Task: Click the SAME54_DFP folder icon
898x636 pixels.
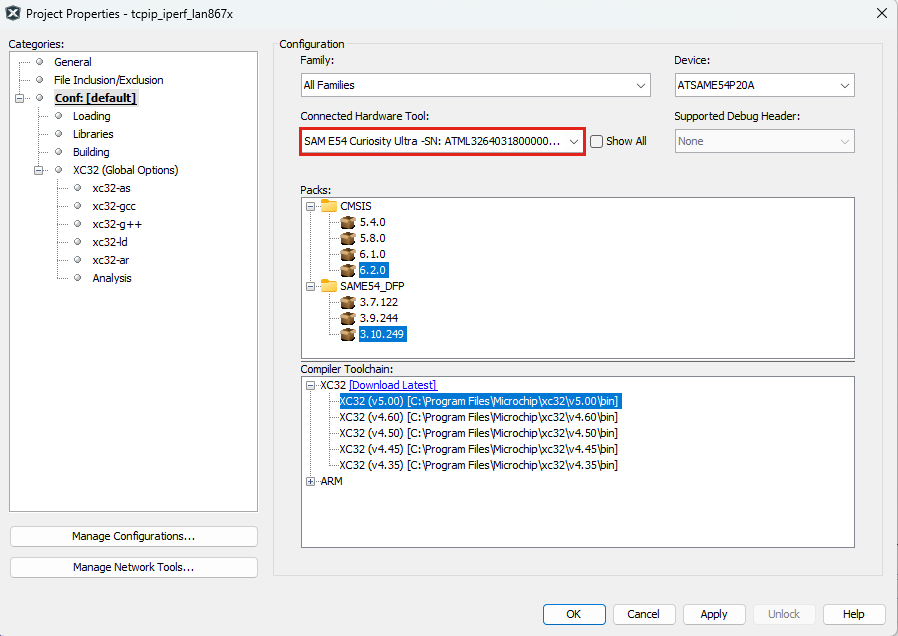Action: pyautogui.click(x=329, y=286)
